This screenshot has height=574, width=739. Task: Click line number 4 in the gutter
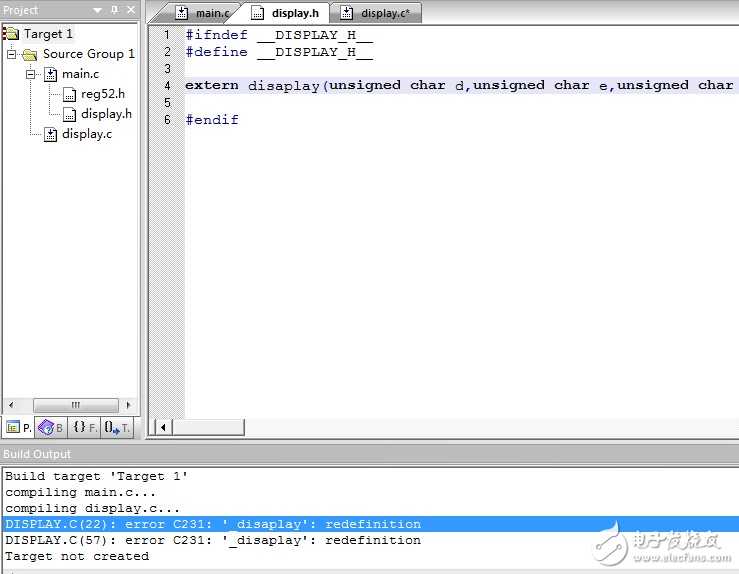tap(167, 86)
